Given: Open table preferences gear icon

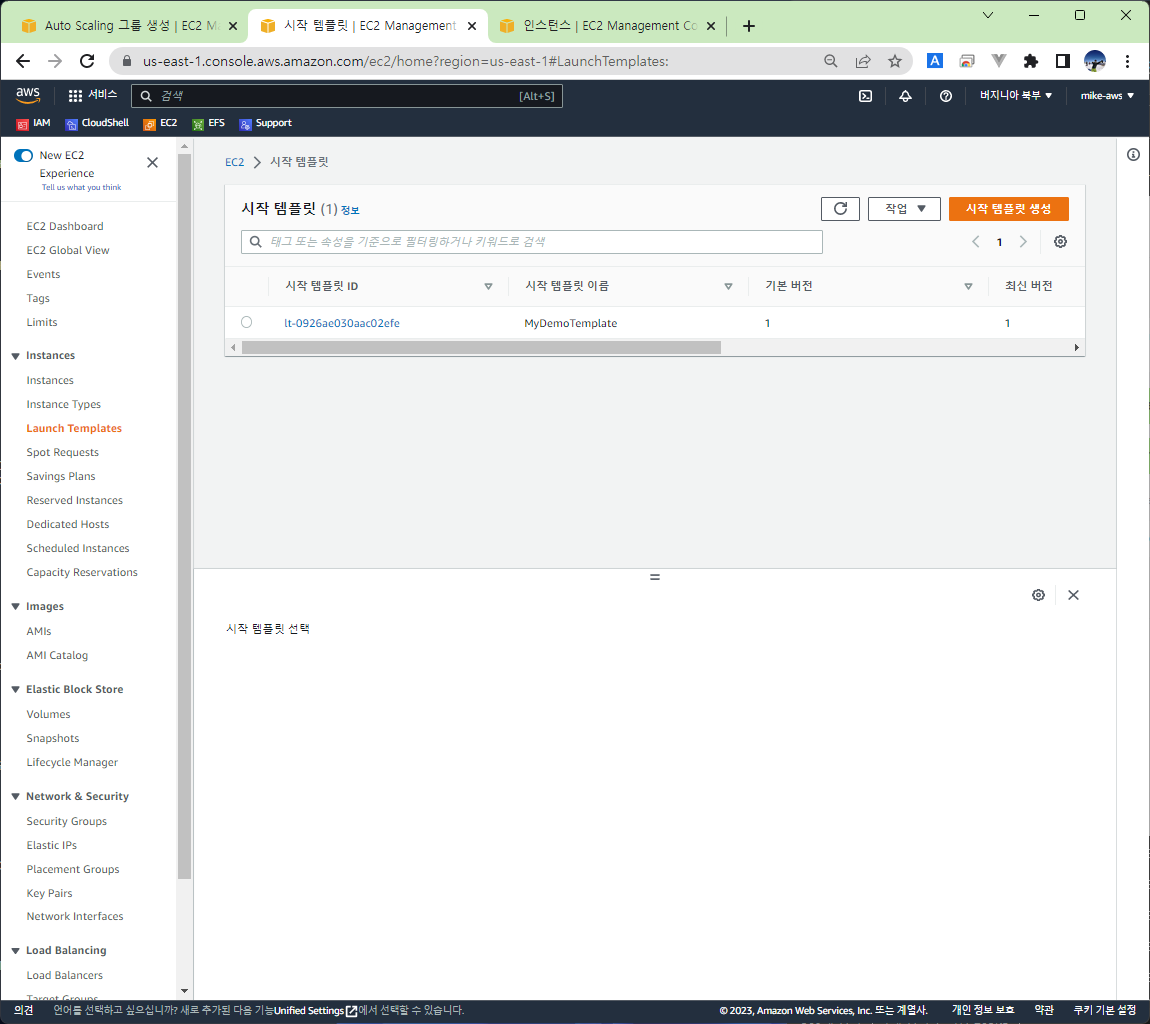Looking at the screenshot, I should click(x=1061, y=242).
